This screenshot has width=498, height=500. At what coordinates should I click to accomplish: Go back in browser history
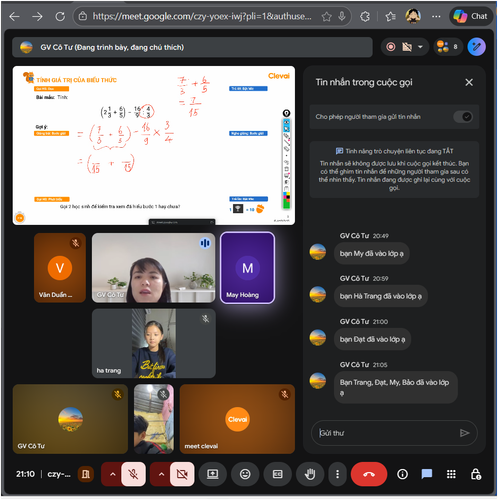15,16
